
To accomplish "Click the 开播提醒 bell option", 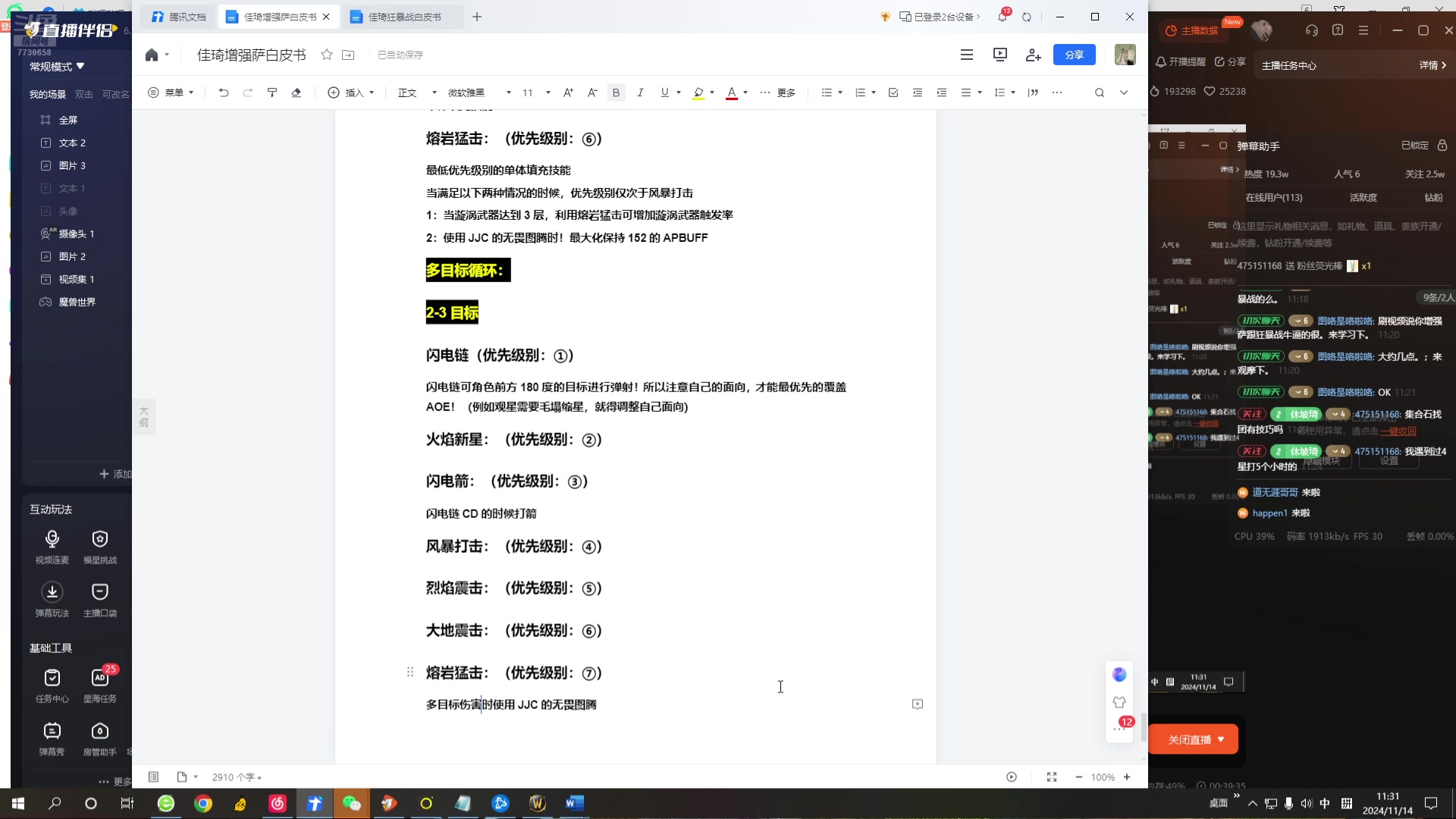I will [1181, 61].
